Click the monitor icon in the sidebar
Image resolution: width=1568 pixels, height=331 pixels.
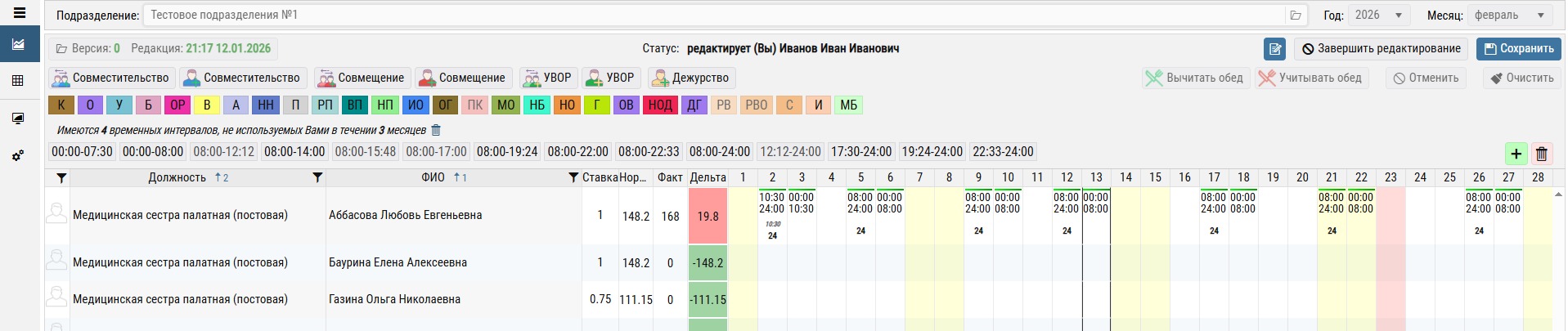[18, 119]
